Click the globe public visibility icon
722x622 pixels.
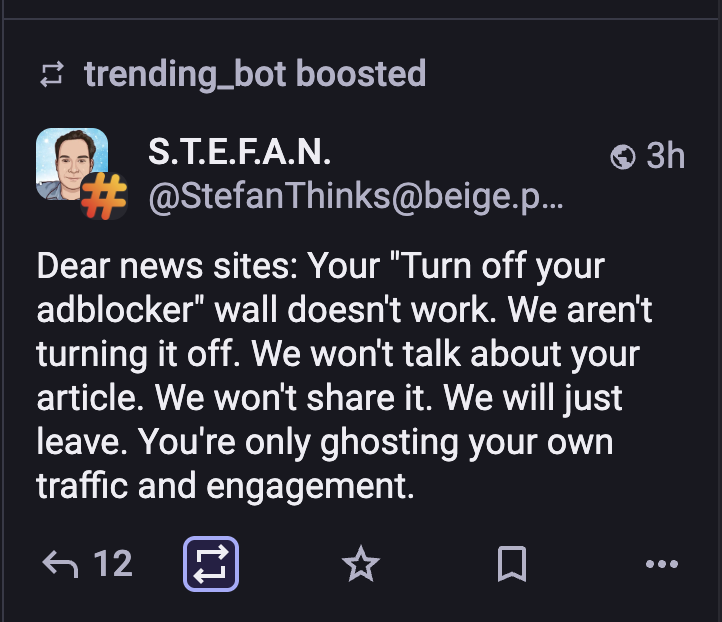point(622,157)
